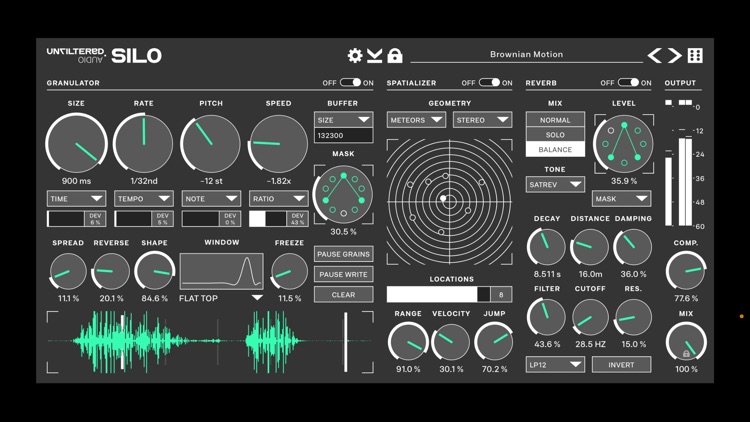
Task: Open the NOTE pitch mode dropdown
Action: pyautogui.click(x=211, y=199)
